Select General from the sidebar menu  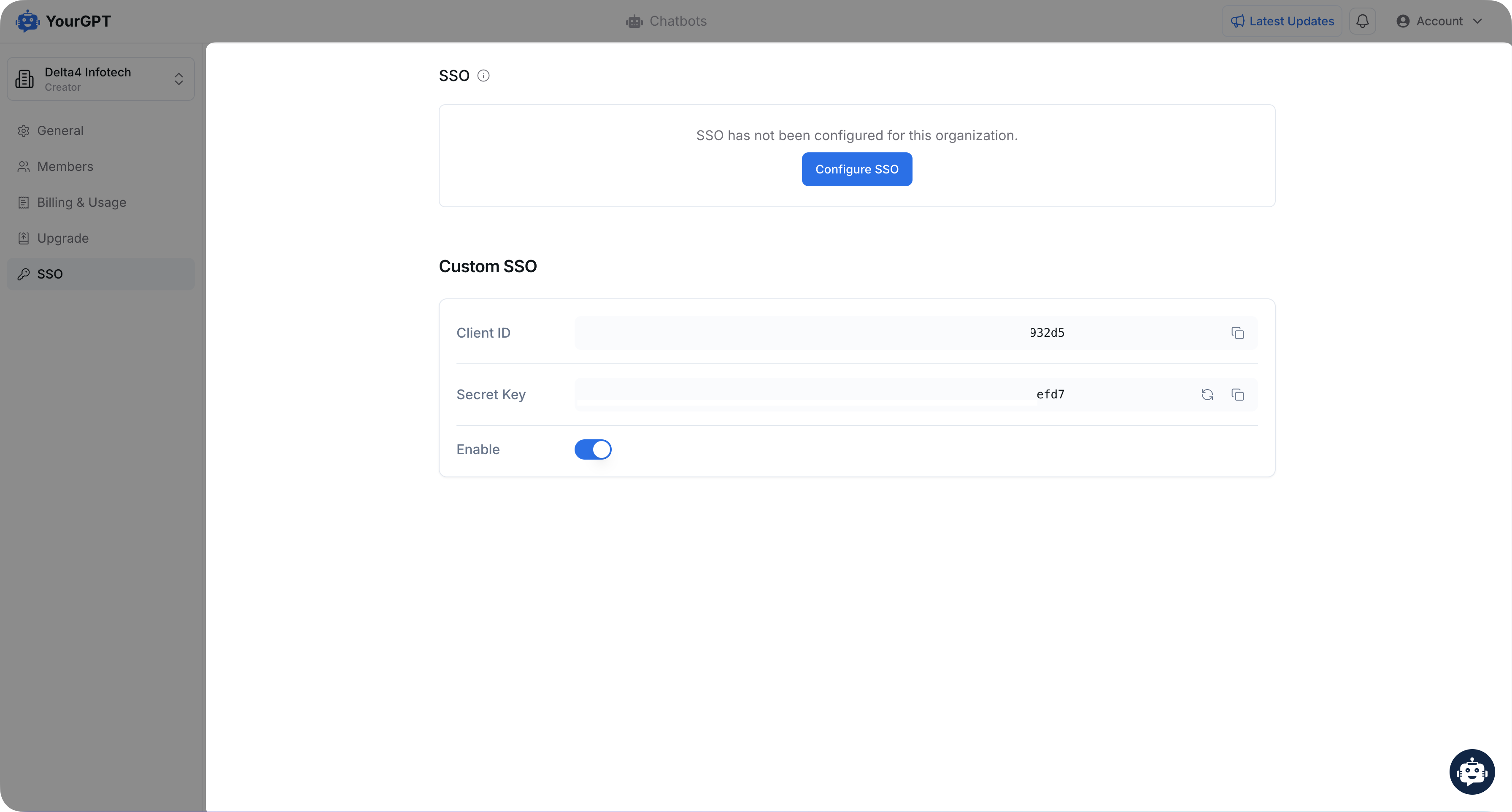click(60, 130)
